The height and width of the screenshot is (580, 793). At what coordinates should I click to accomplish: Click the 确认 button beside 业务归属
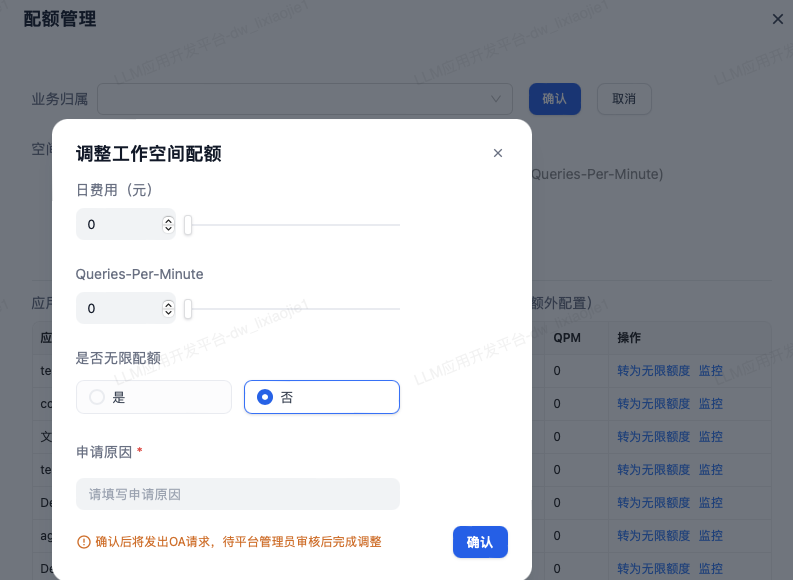(x=554, y=99)
